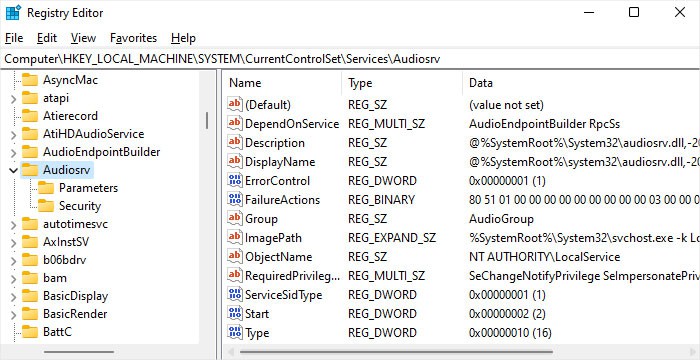Click the tree pane vertical scrollbar thumb
This screenshot has width=700, height=360.
click(207, 120)
